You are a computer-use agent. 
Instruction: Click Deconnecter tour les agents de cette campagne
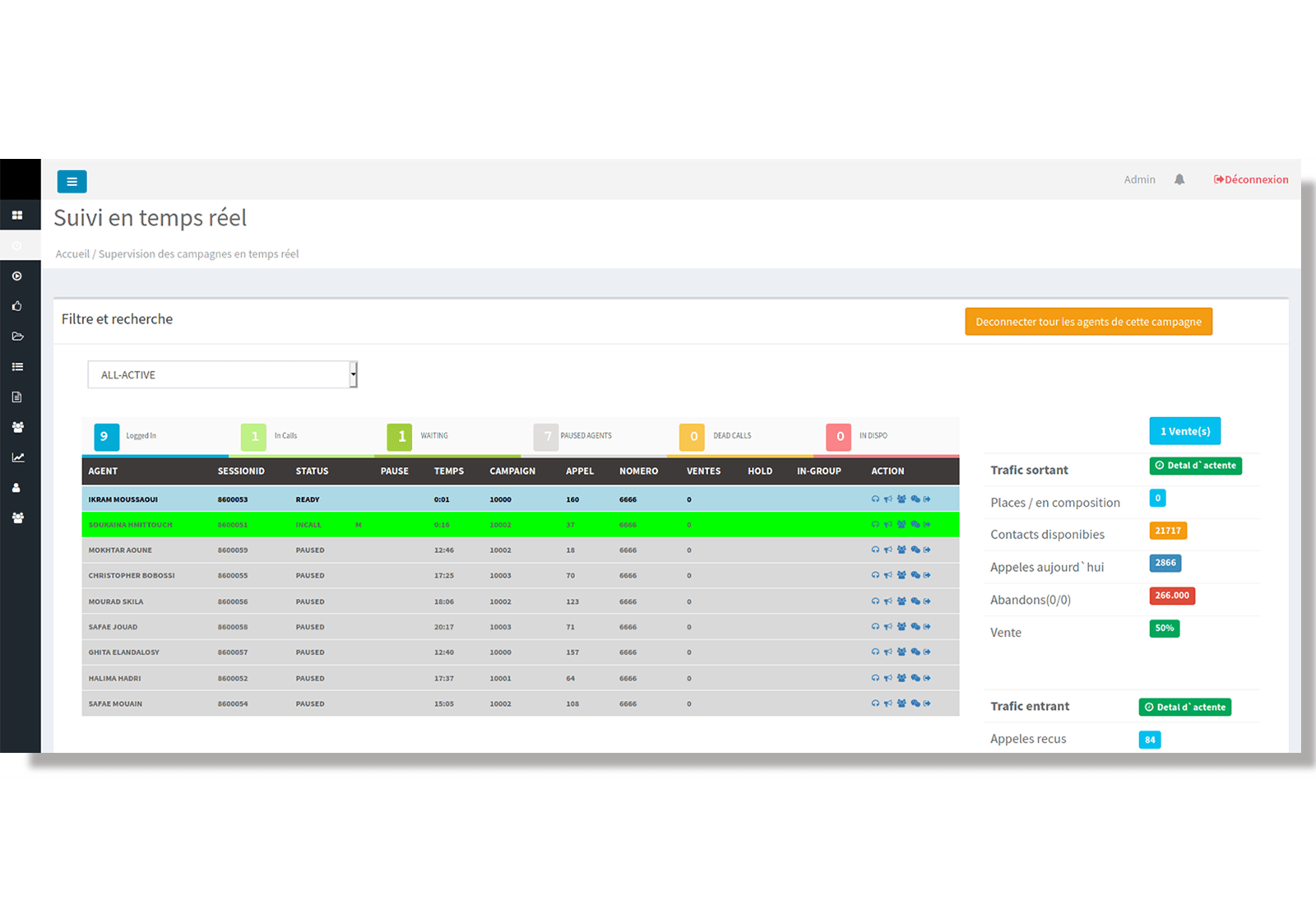1088,322
